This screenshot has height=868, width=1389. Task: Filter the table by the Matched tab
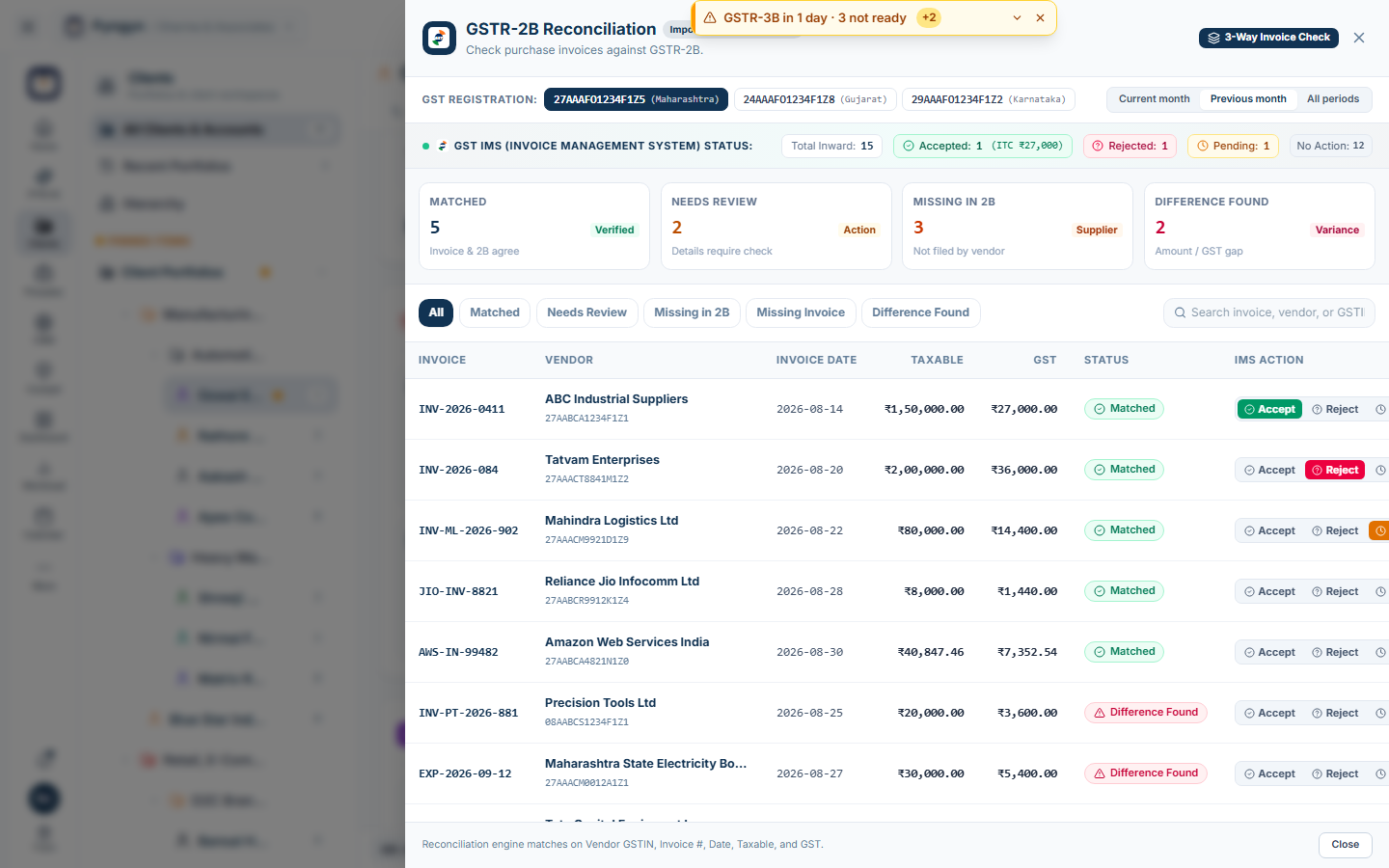click(495, 312)
